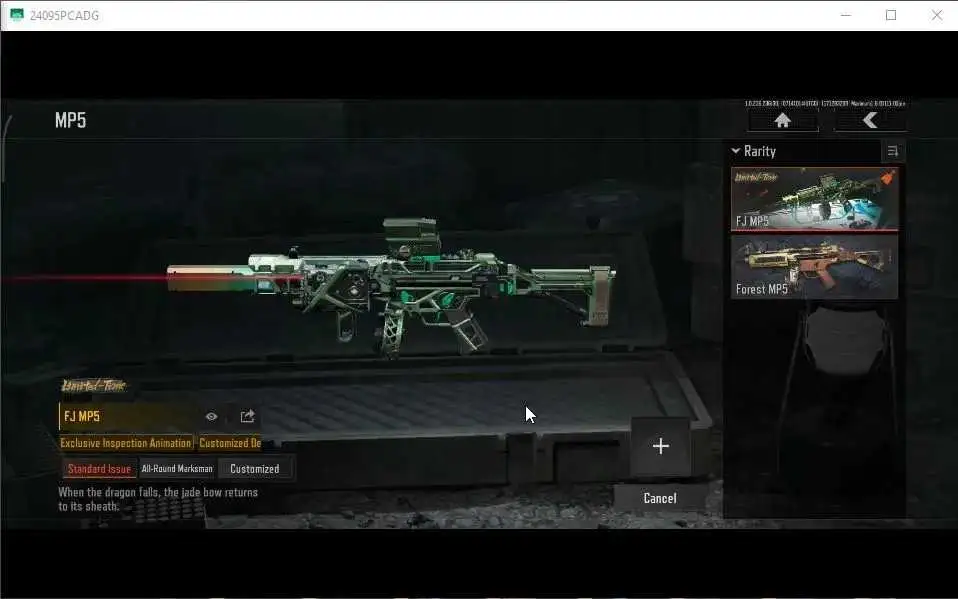Click the plus add button
This screenshot has width=958, height=599.
(x=660, y=446)
